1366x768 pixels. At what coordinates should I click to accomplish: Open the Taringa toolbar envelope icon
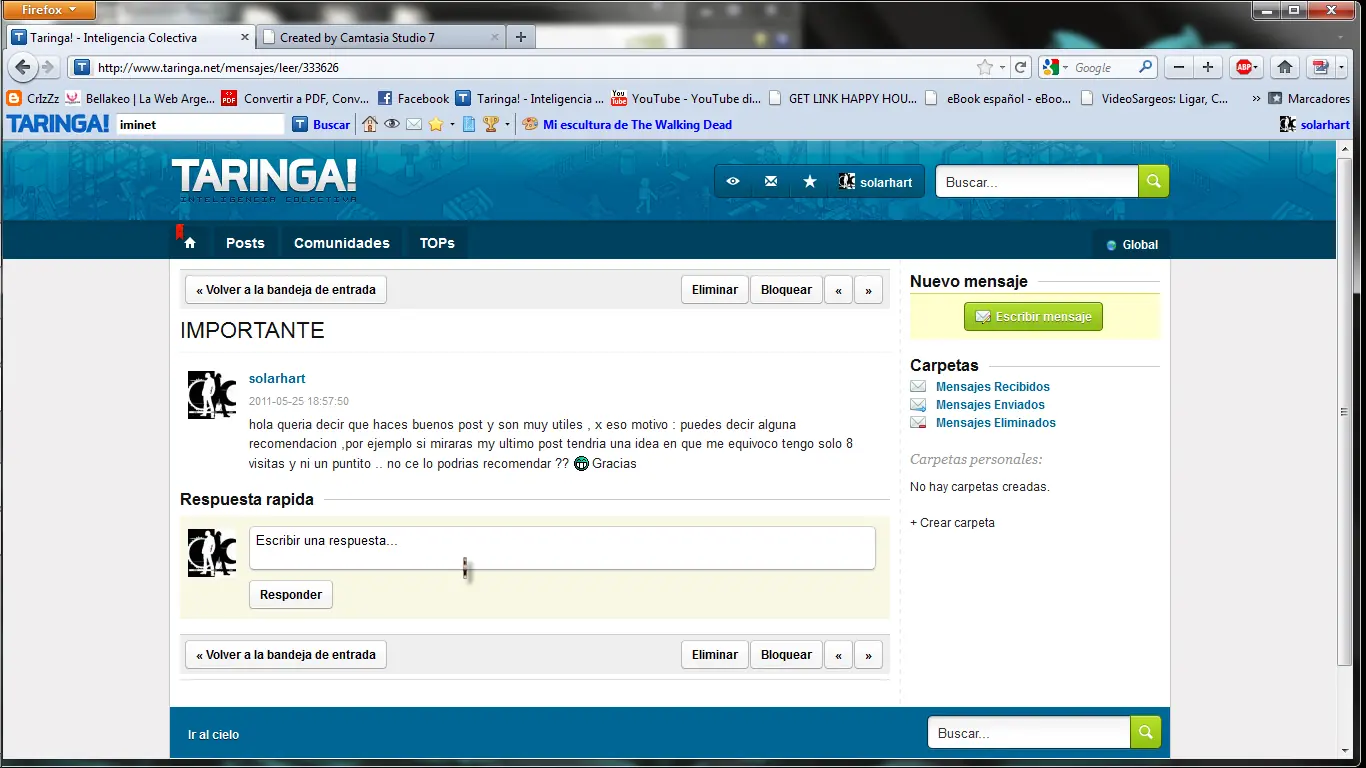[414, 124]
